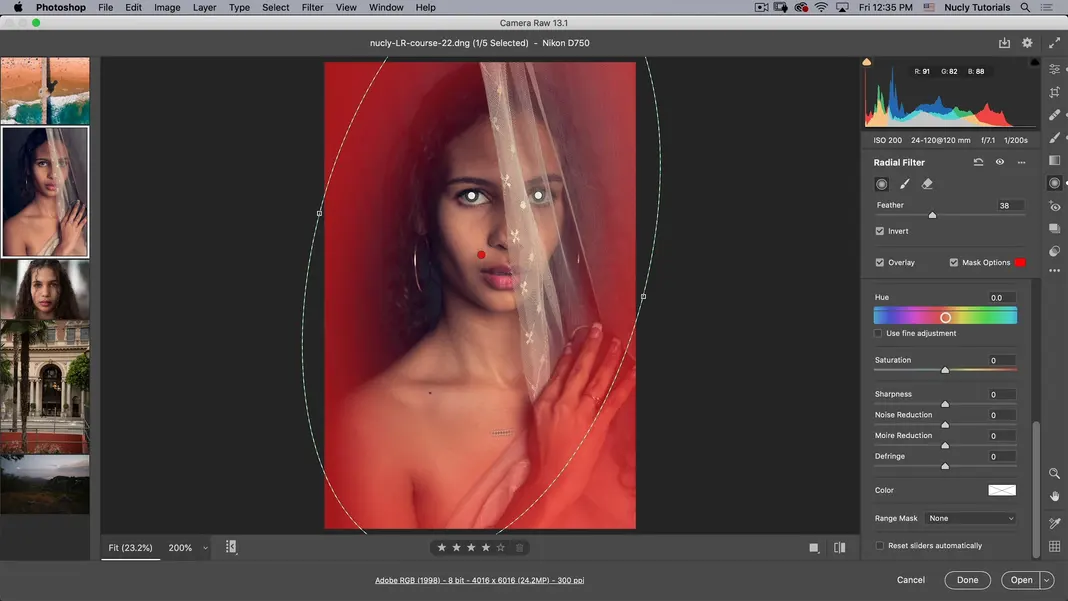This screenshot has width=1068, height=601.
Task: Click the Open button
Action: pyautogui.click(x=1021, y=581)
